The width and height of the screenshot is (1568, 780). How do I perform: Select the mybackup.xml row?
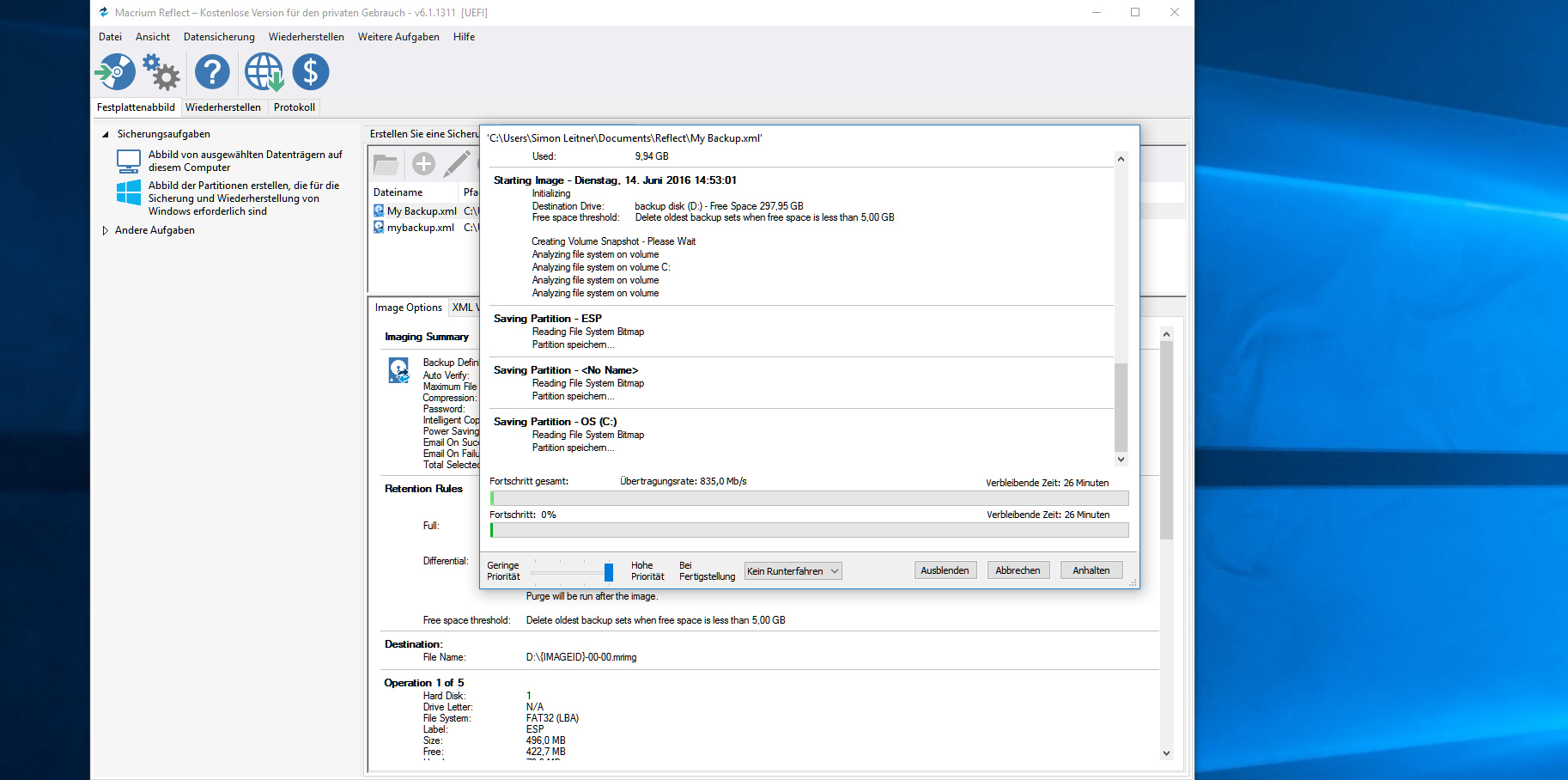425,228
